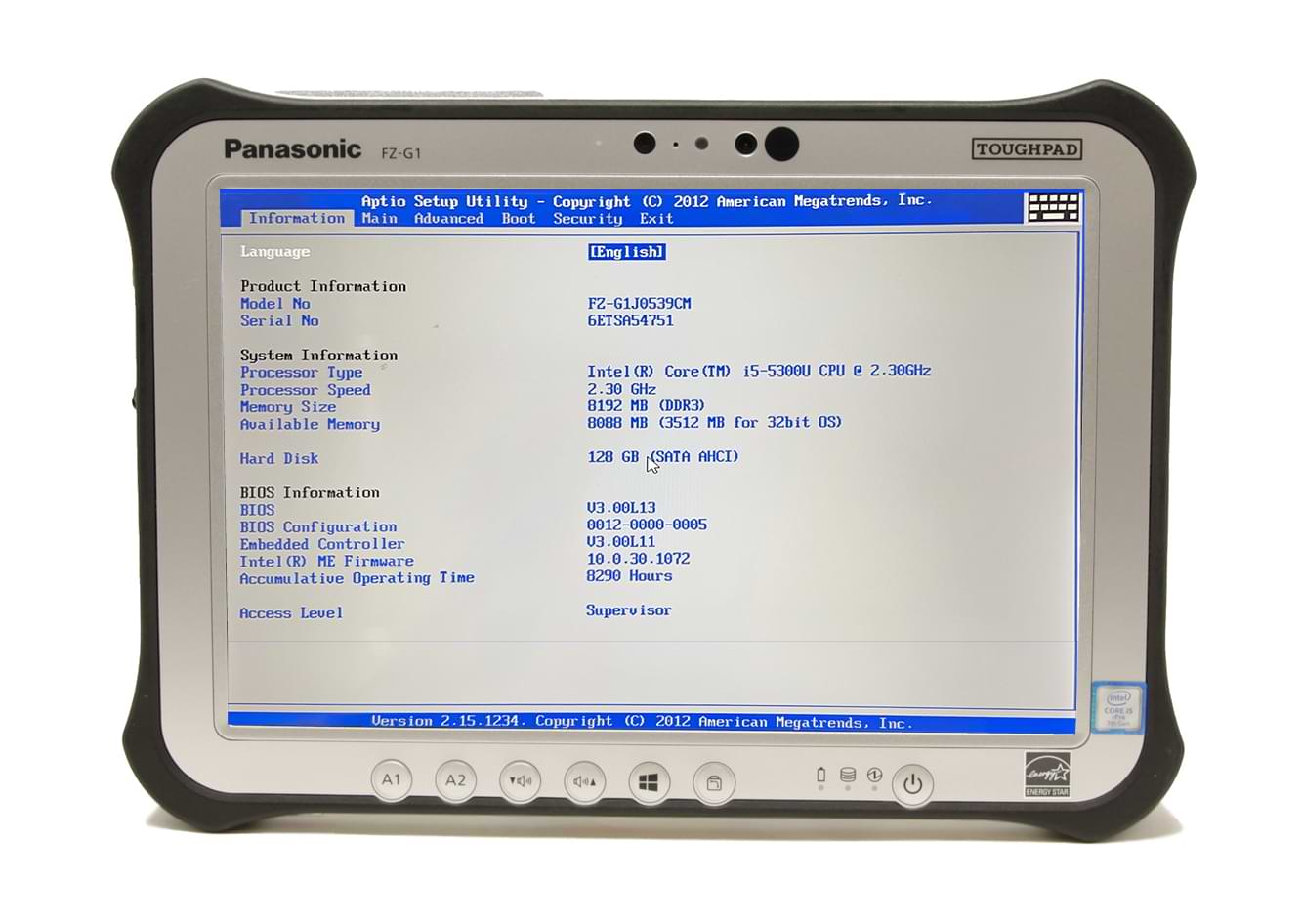Click the Supervisor access level value

pyautogui.click(x=629, y=610)
